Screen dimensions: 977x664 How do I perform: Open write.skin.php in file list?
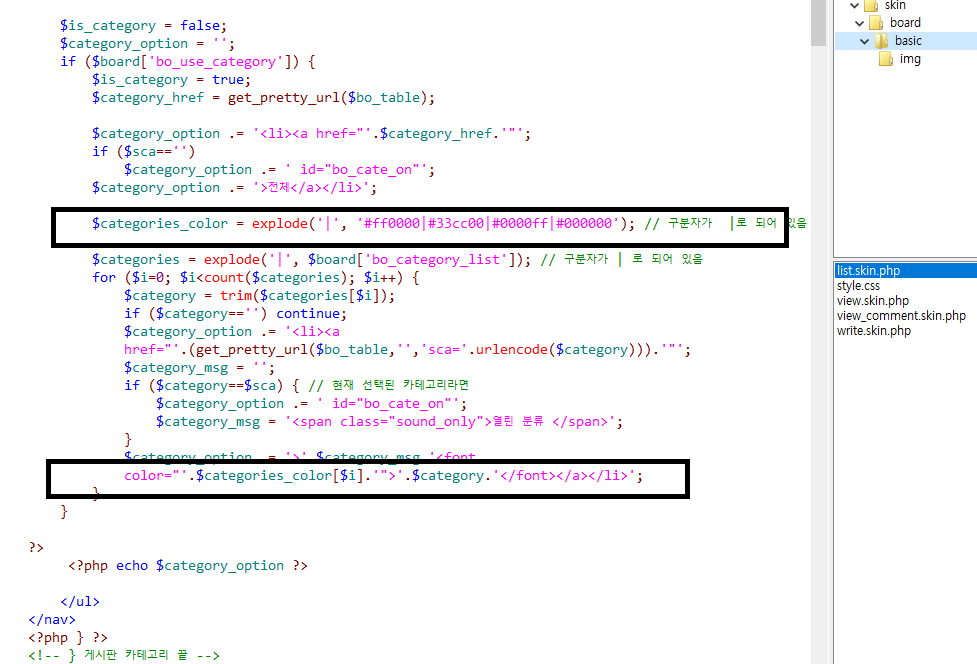point(874,331)
